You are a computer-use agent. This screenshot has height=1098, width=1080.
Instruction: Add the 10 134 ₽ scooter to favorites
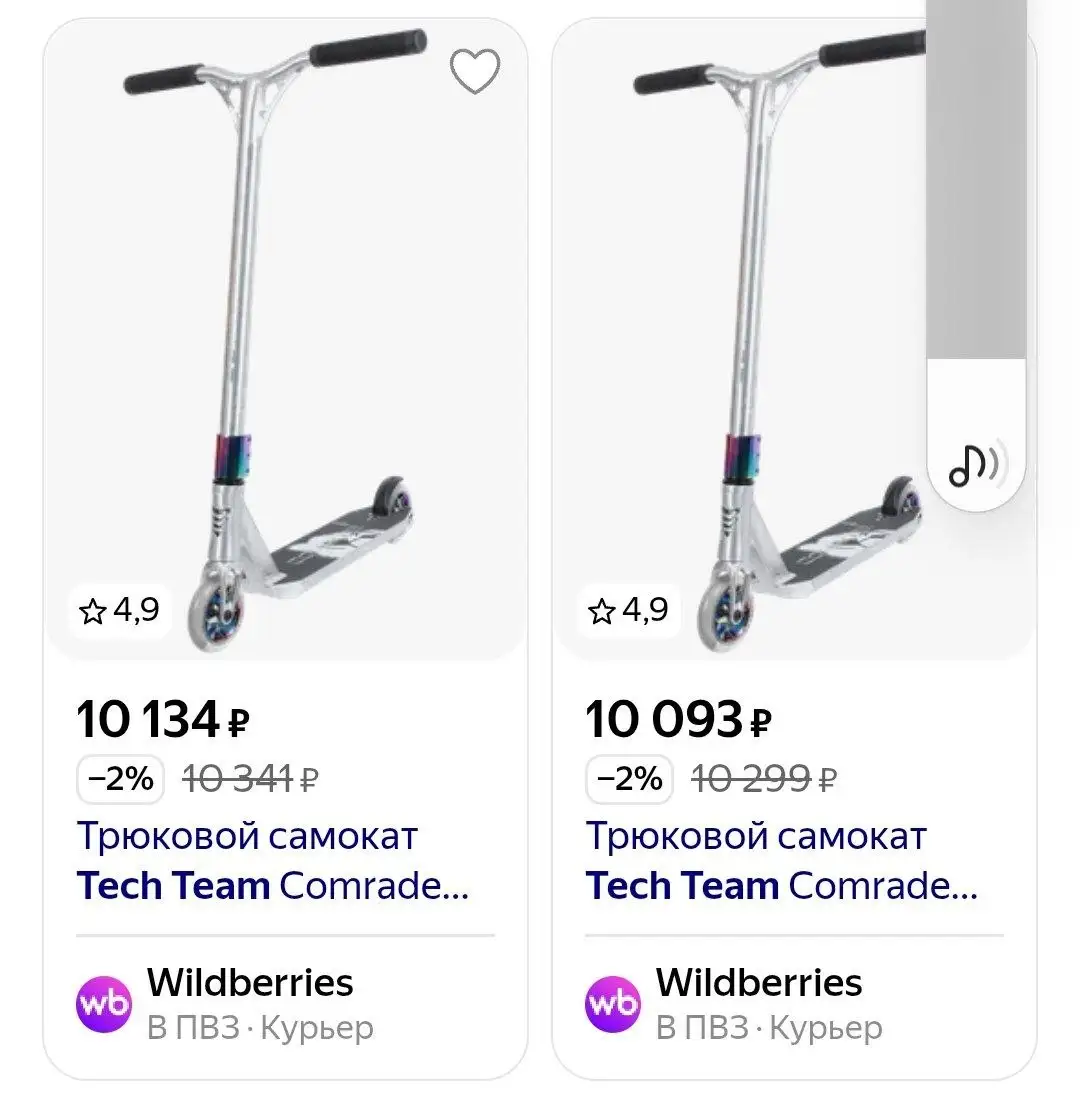tap(474, 72)
